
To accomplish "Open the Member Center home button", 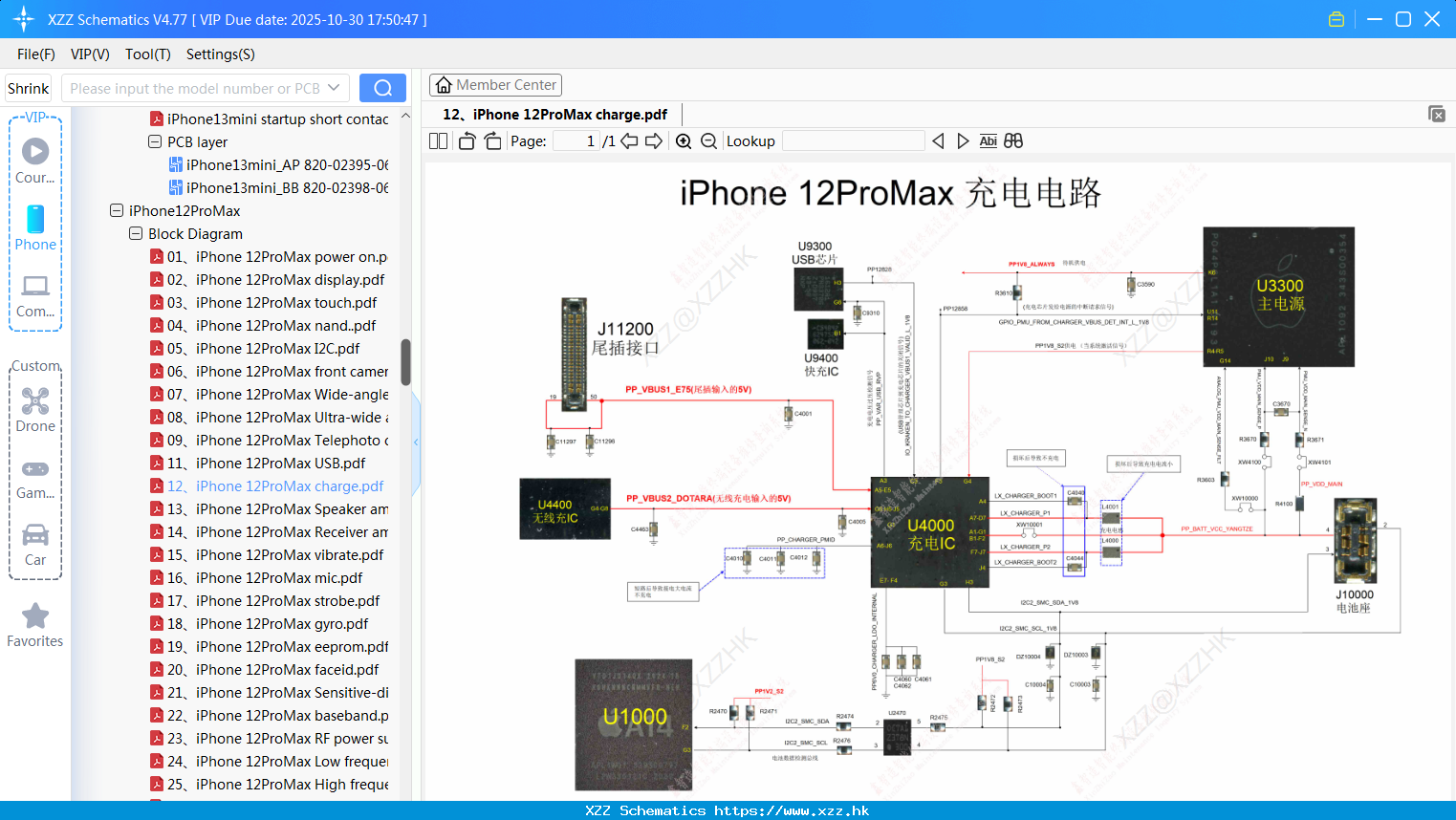I will [x=495, y=85].
